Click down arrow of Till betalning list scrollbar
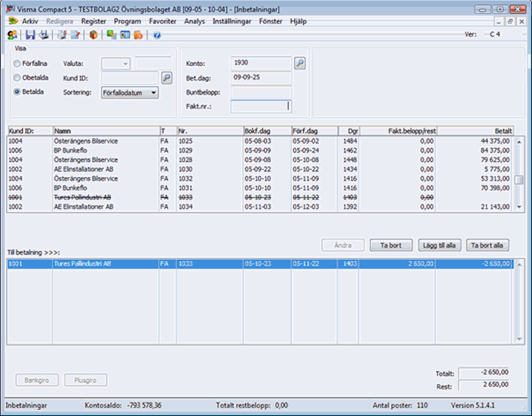The height and width of the screenshot is (416, 532). pos(519,339)
